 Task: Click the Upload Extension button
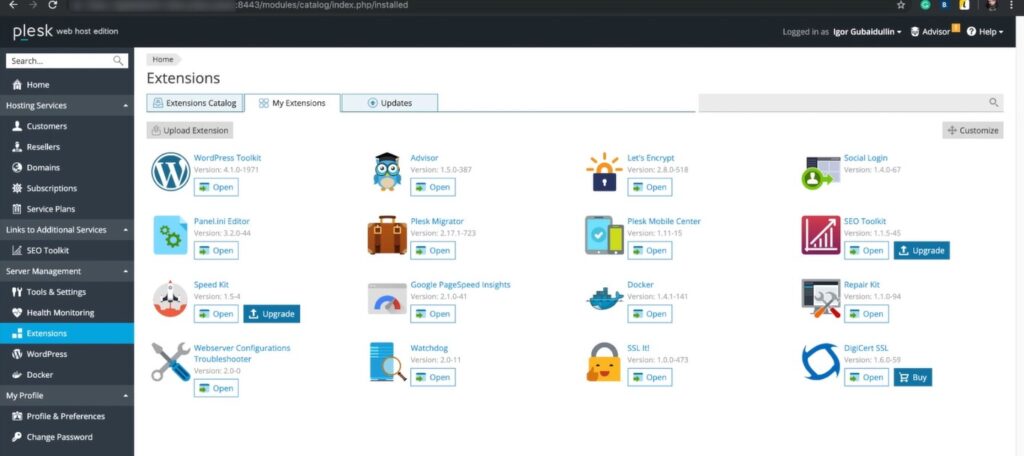[190, 131]
